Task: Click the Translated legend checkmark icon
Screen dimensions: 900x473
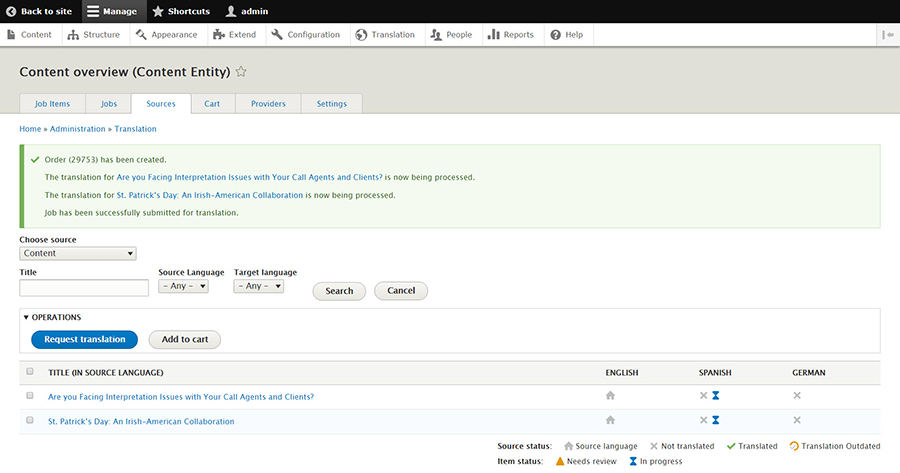Action: pos(731,446)
